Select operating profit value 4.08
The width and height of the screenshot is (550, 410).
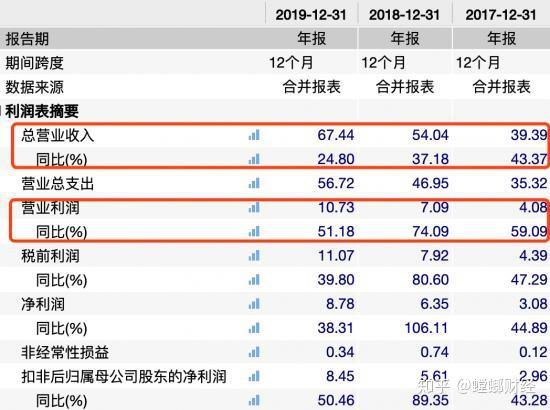point(533,207)
